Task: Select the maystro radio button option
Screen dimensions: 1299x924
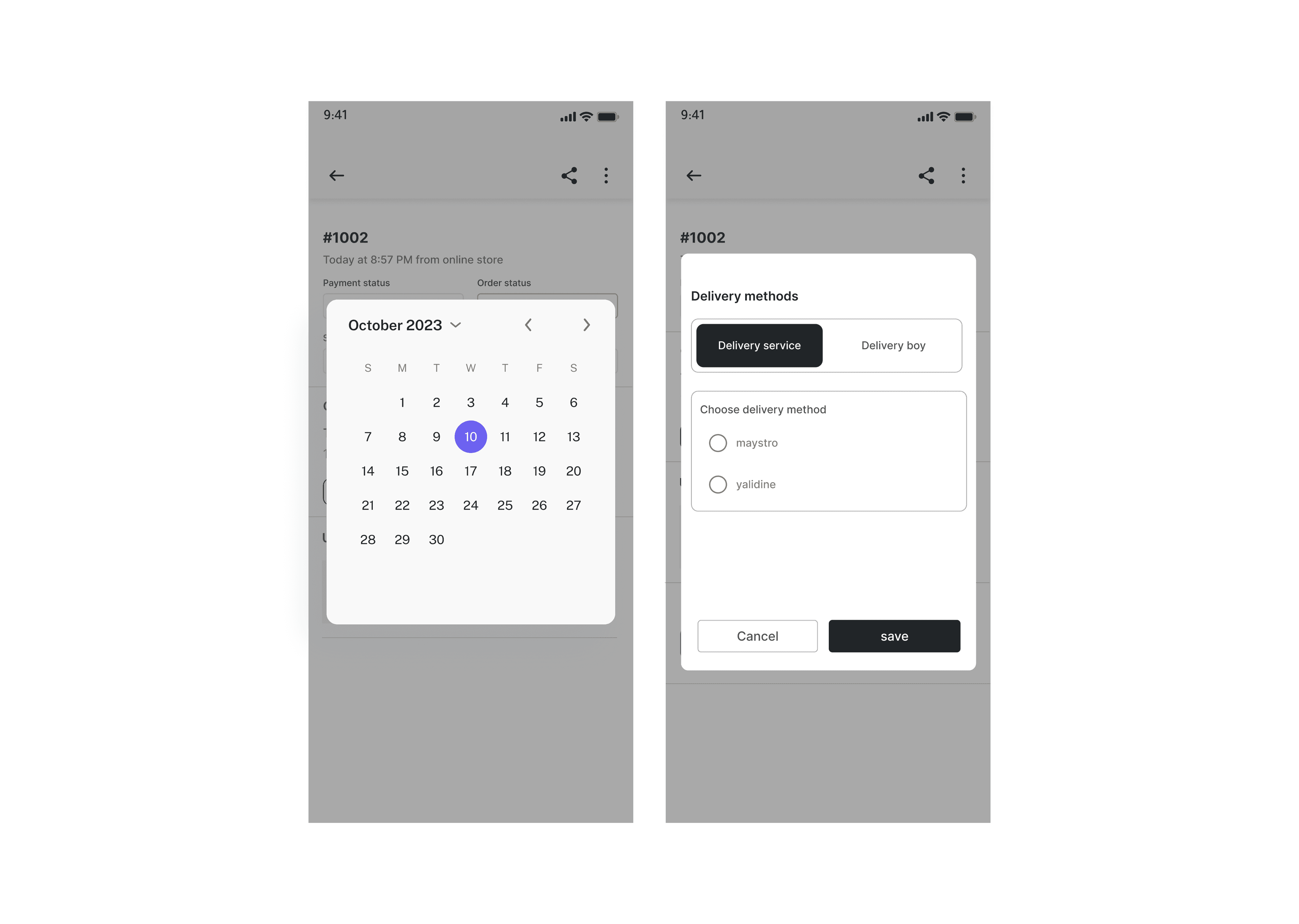Action: (x=718, y=441)
